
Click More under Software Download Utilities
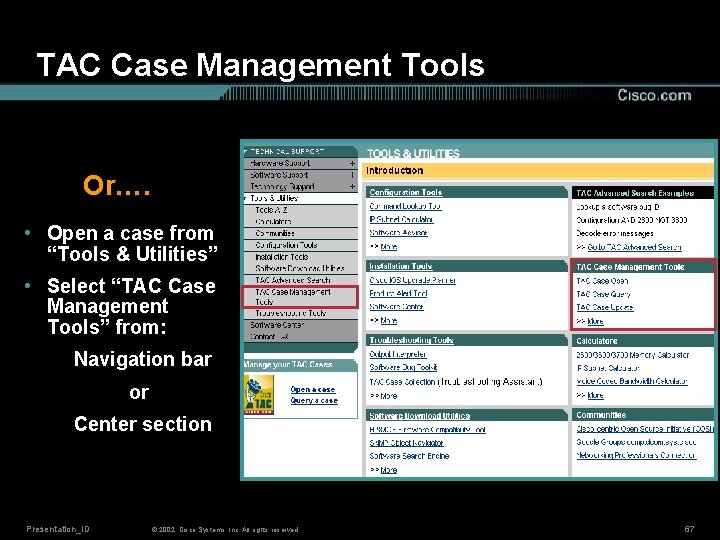(388, 470)
